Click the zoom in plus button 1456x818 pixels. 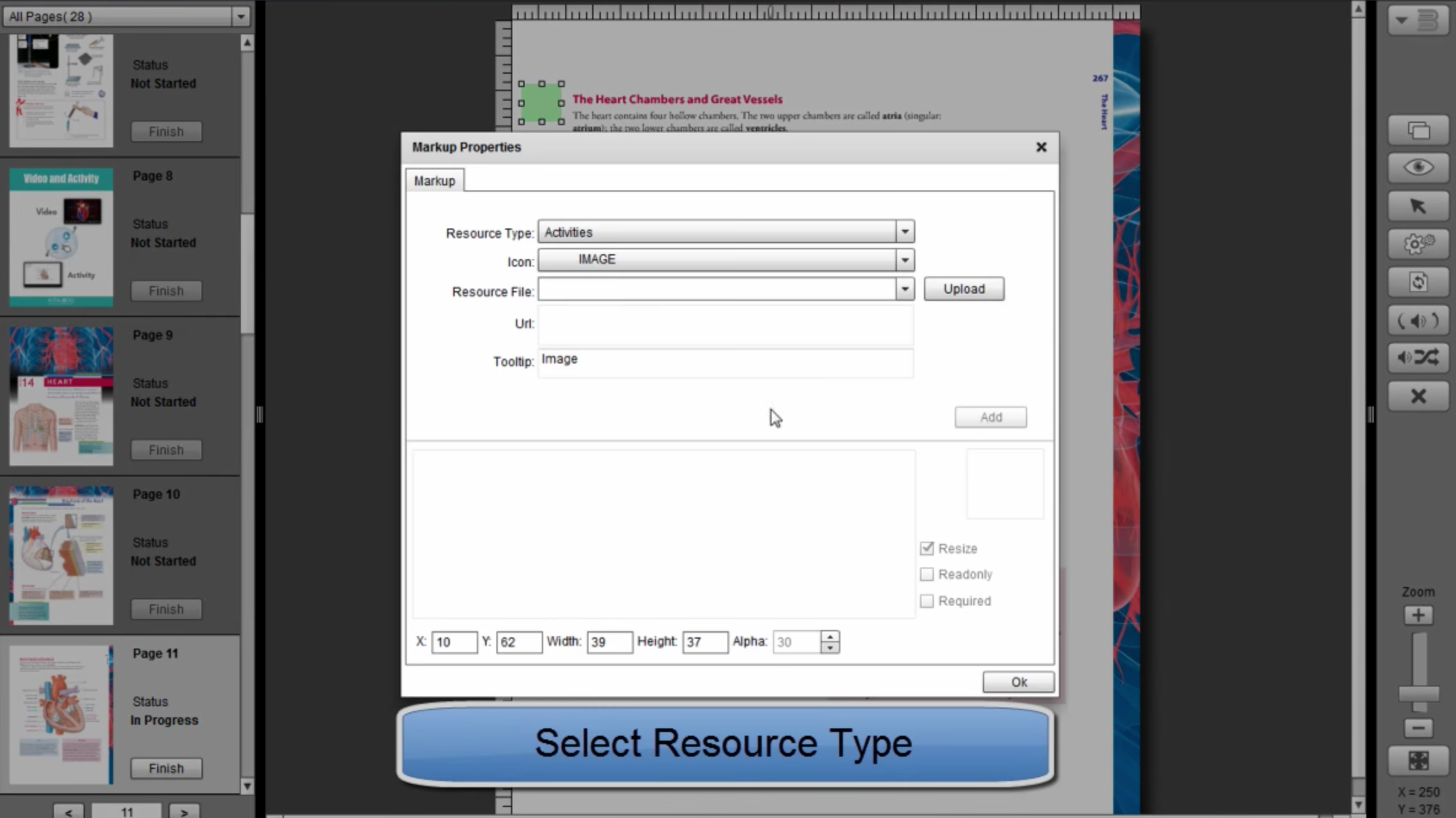(1418, 615)
